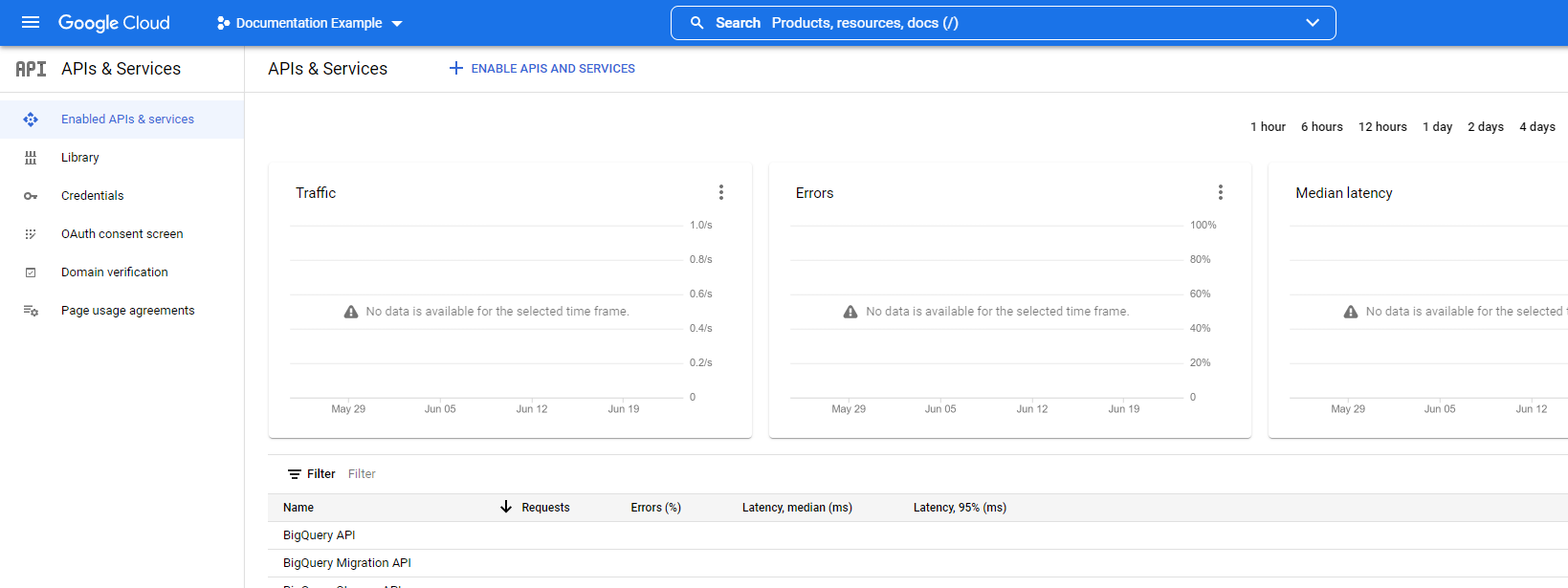
Task: Click the Filter list icon
Action: point(295,474)
